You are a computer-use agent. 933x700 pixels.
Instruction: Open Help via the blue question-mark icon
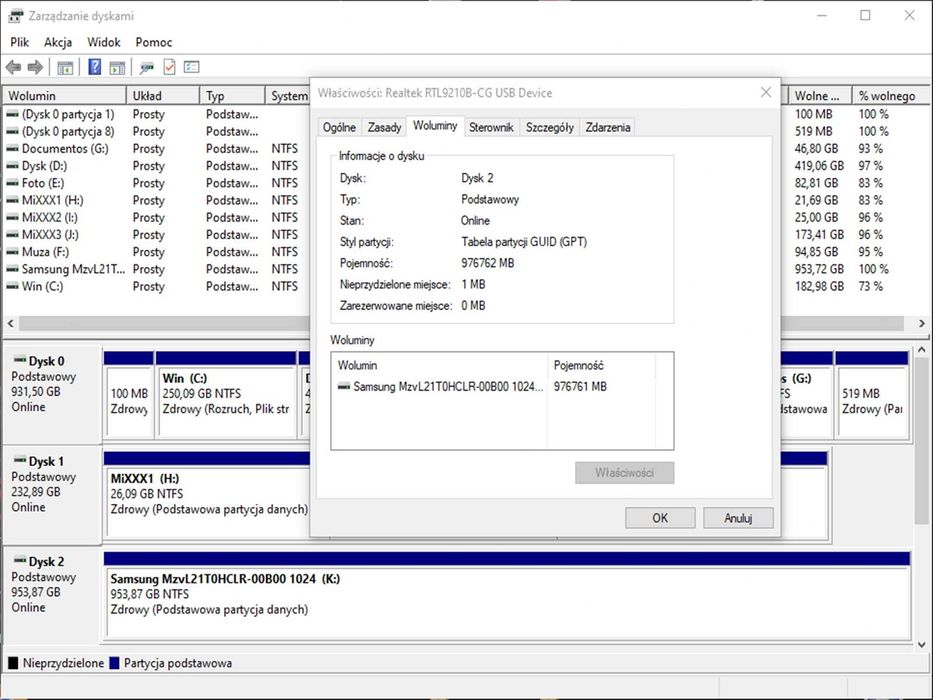point(95,67)
